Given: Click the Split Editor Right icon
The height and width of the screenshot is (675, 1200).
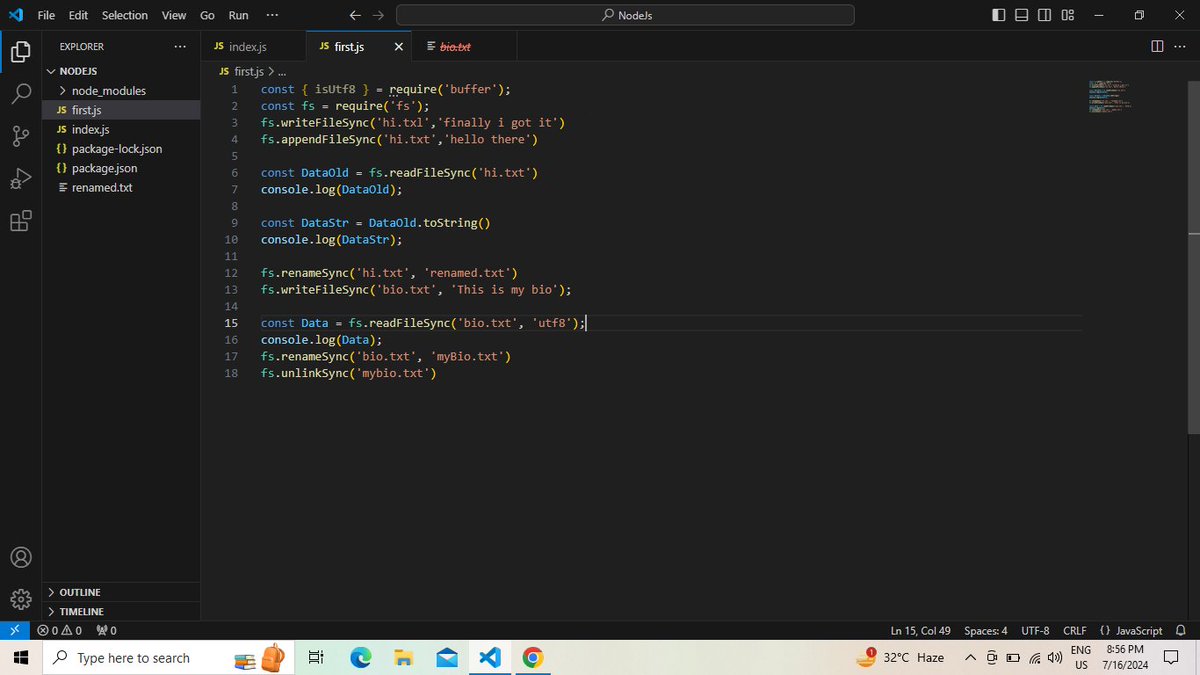Looking at the screenshot, I should point(1157,46).
